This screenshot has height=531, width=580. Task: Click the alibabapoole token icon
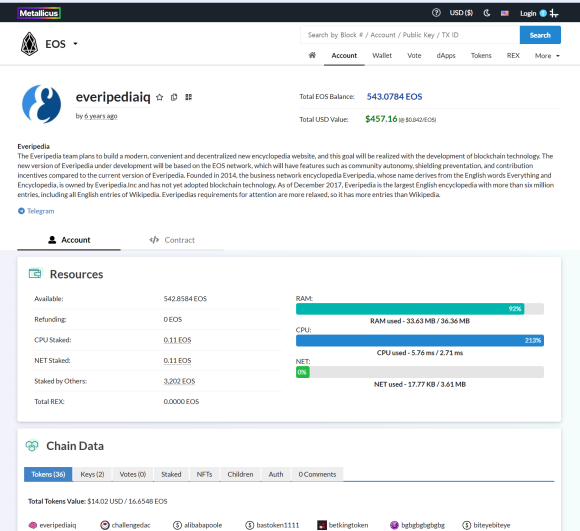178,525
